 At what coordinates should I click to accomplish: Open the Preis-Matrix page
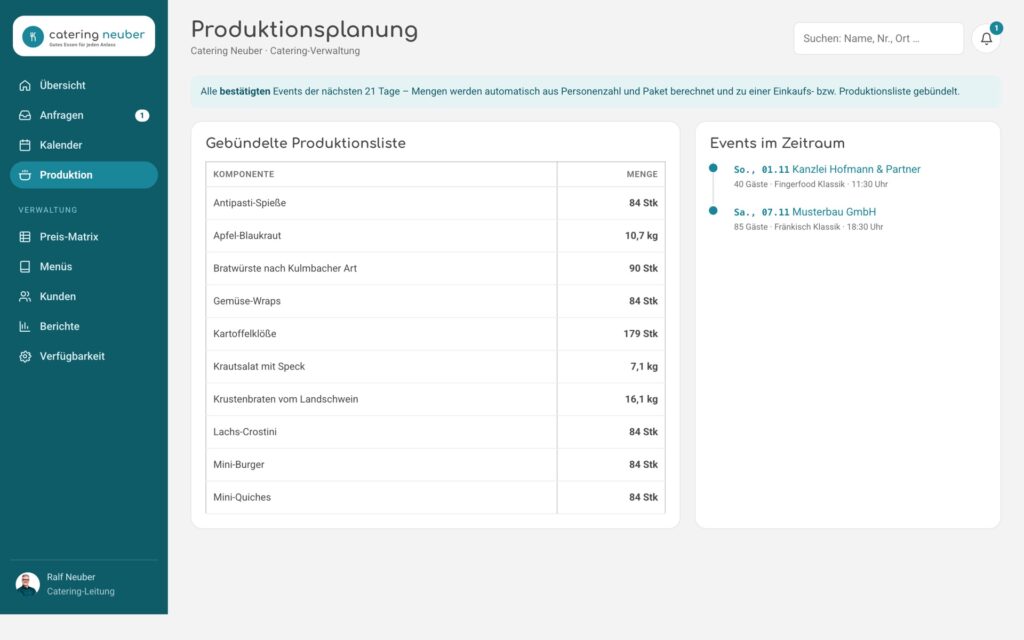pos(84,237)
